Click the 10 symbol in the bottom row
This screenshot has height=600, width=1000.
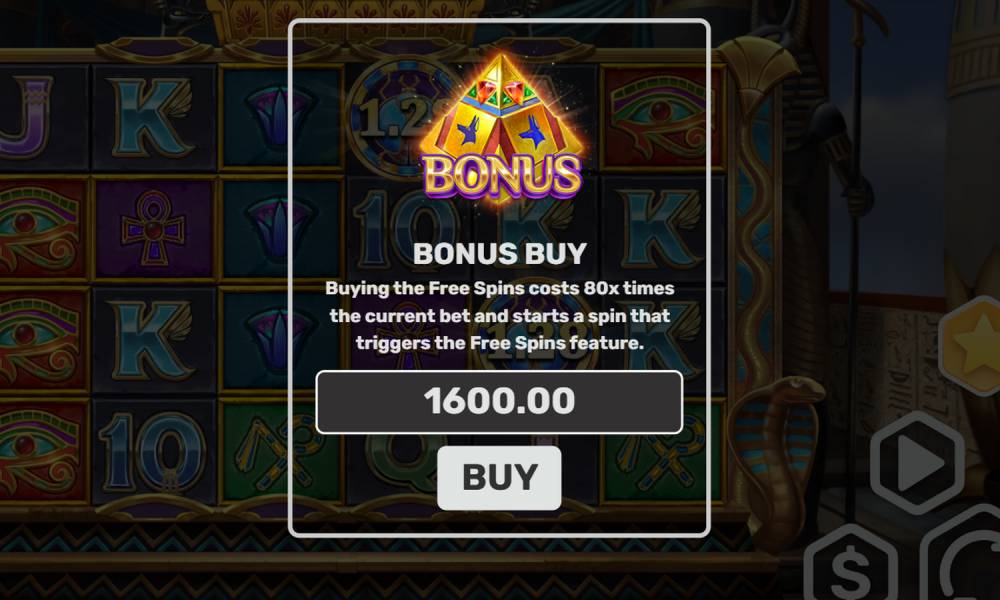[x=153, y=451]
